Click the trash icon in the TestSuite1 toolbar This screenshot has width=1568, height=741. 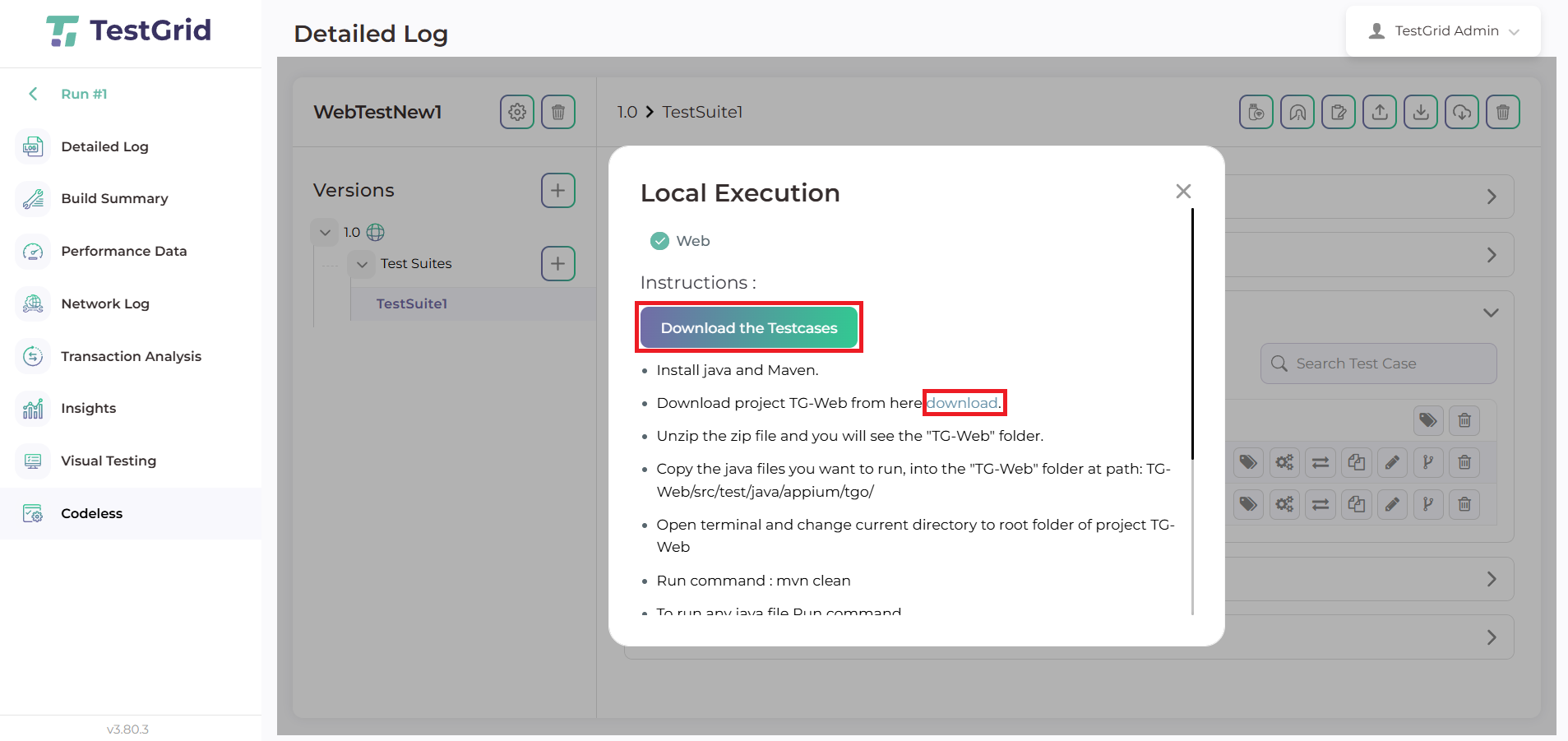click(x=1503, y=112)
